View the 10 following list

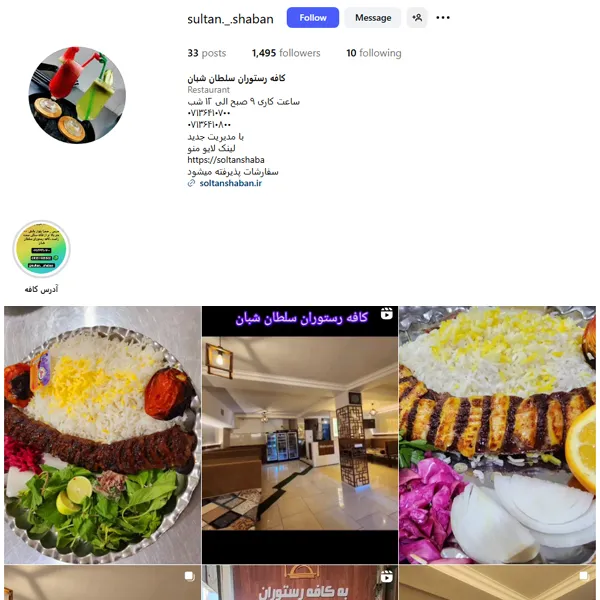(x=374, y=53)
